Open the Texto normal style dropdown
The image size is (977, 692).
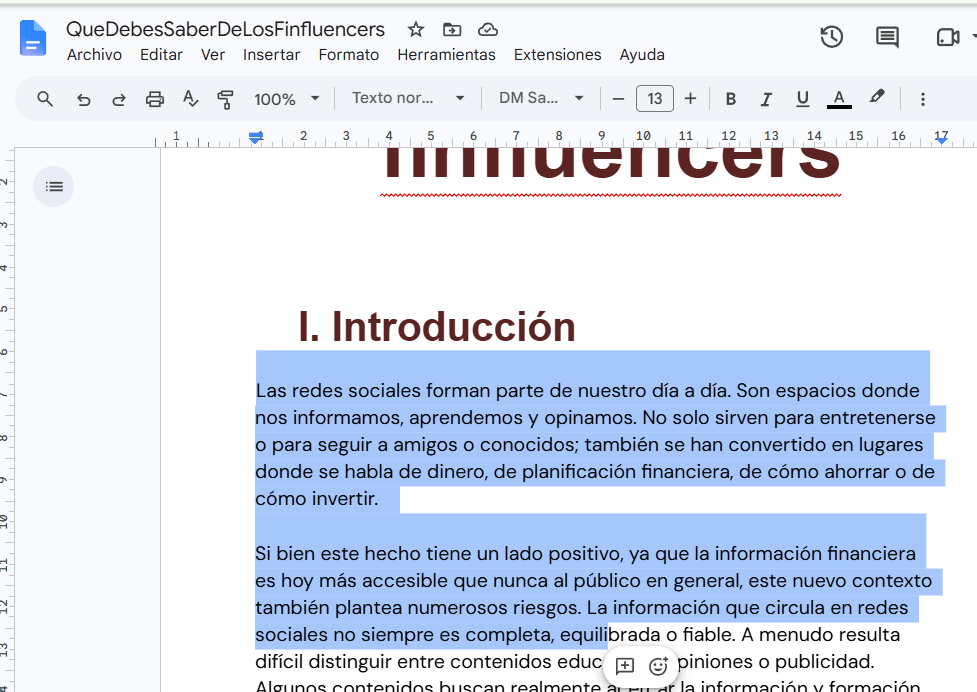click(x=408, y=98)
